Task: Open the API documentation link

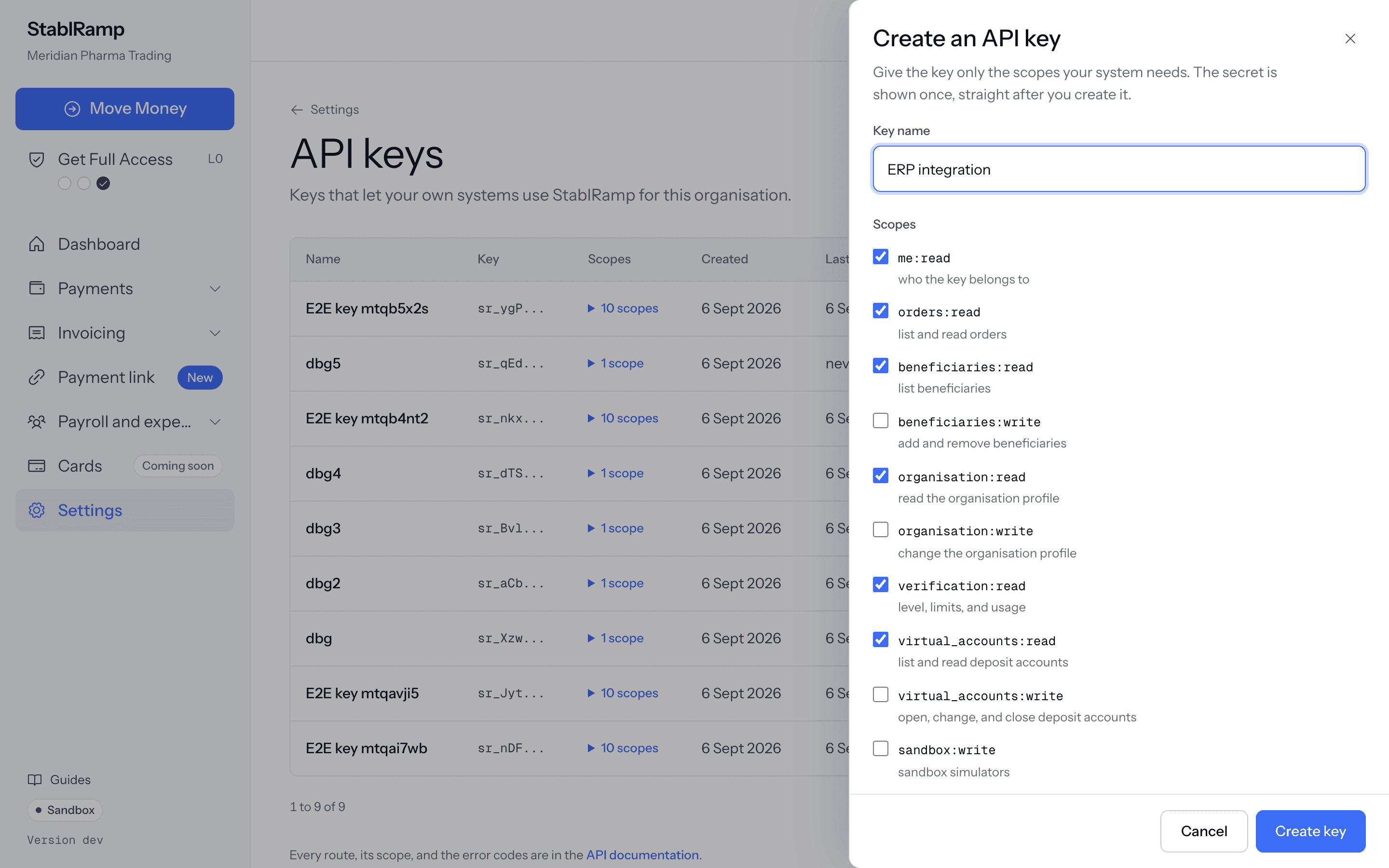Action: click(642, 855)
